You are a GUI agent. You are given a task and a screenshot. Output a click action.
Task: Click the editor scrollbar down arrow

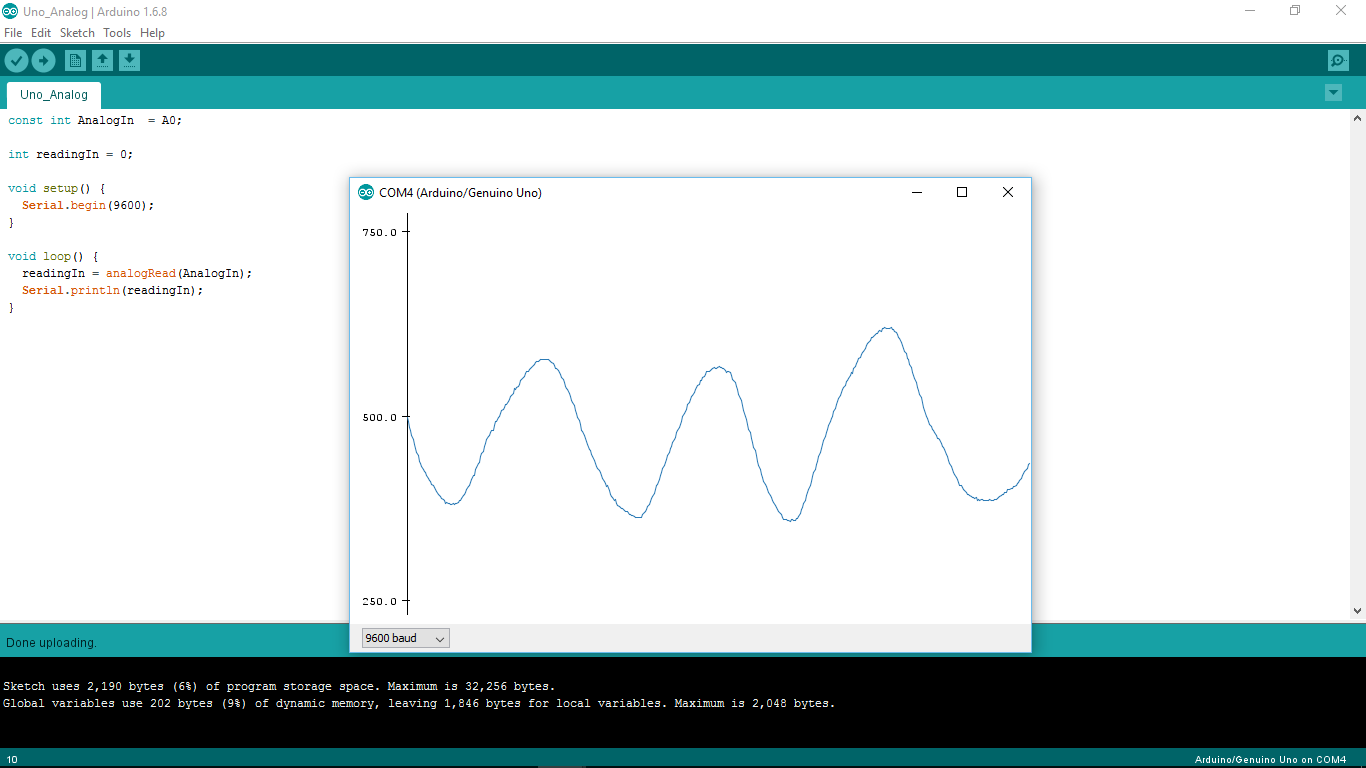(1358, 611)
